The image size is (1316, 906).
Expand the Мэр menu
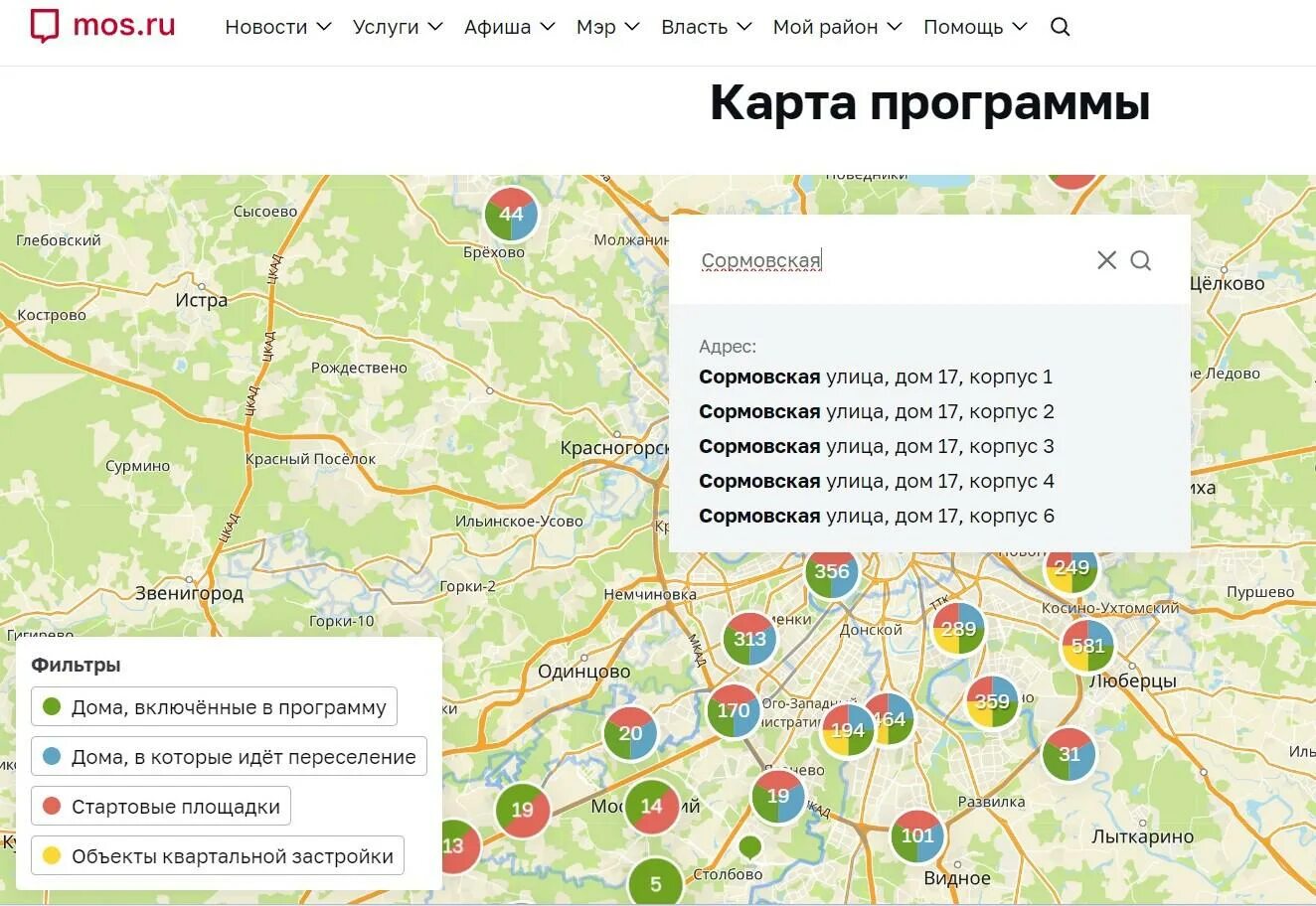click(608, 28)
